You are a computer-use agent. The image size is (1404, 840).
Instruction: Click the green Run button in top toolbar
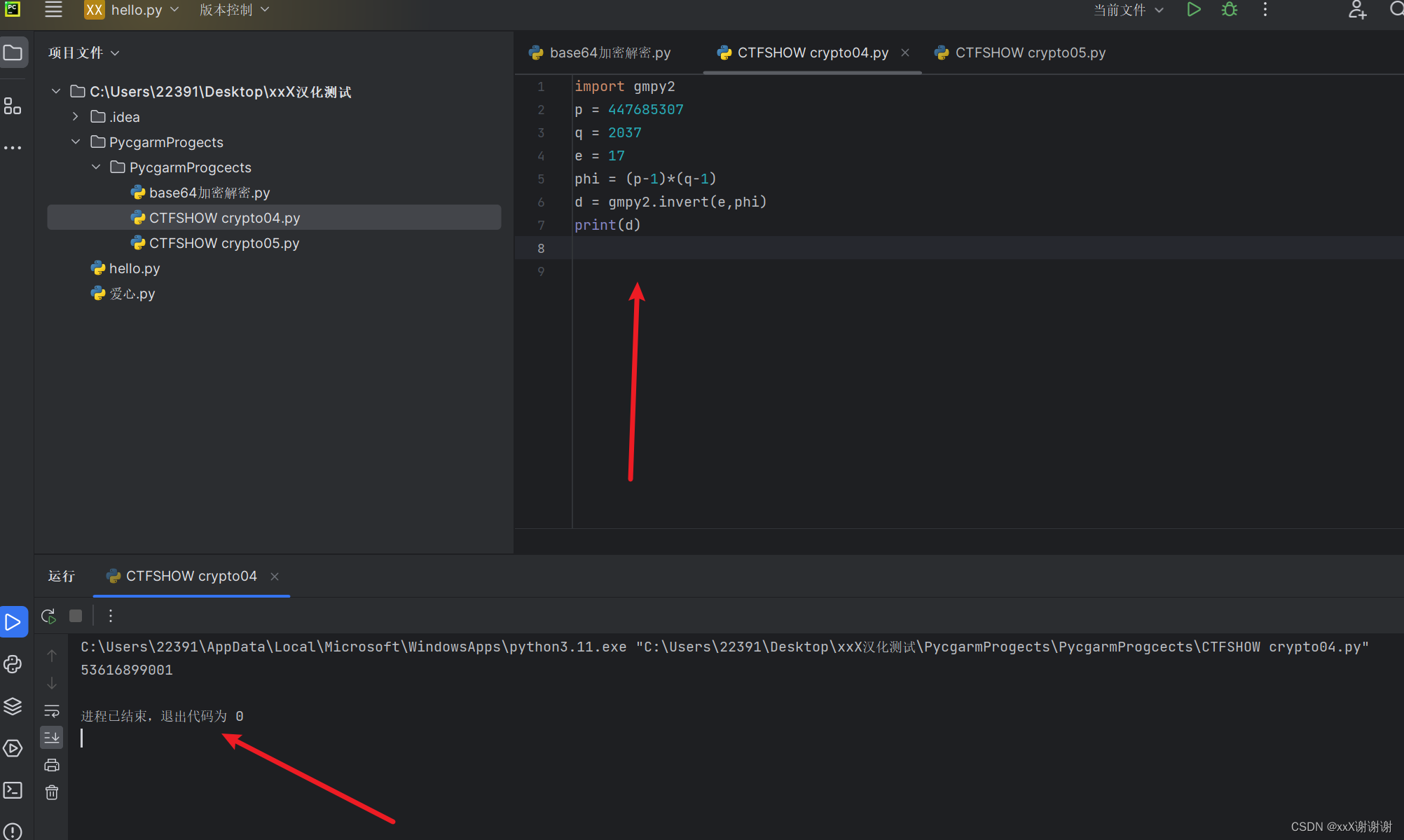pos(1194,10)
